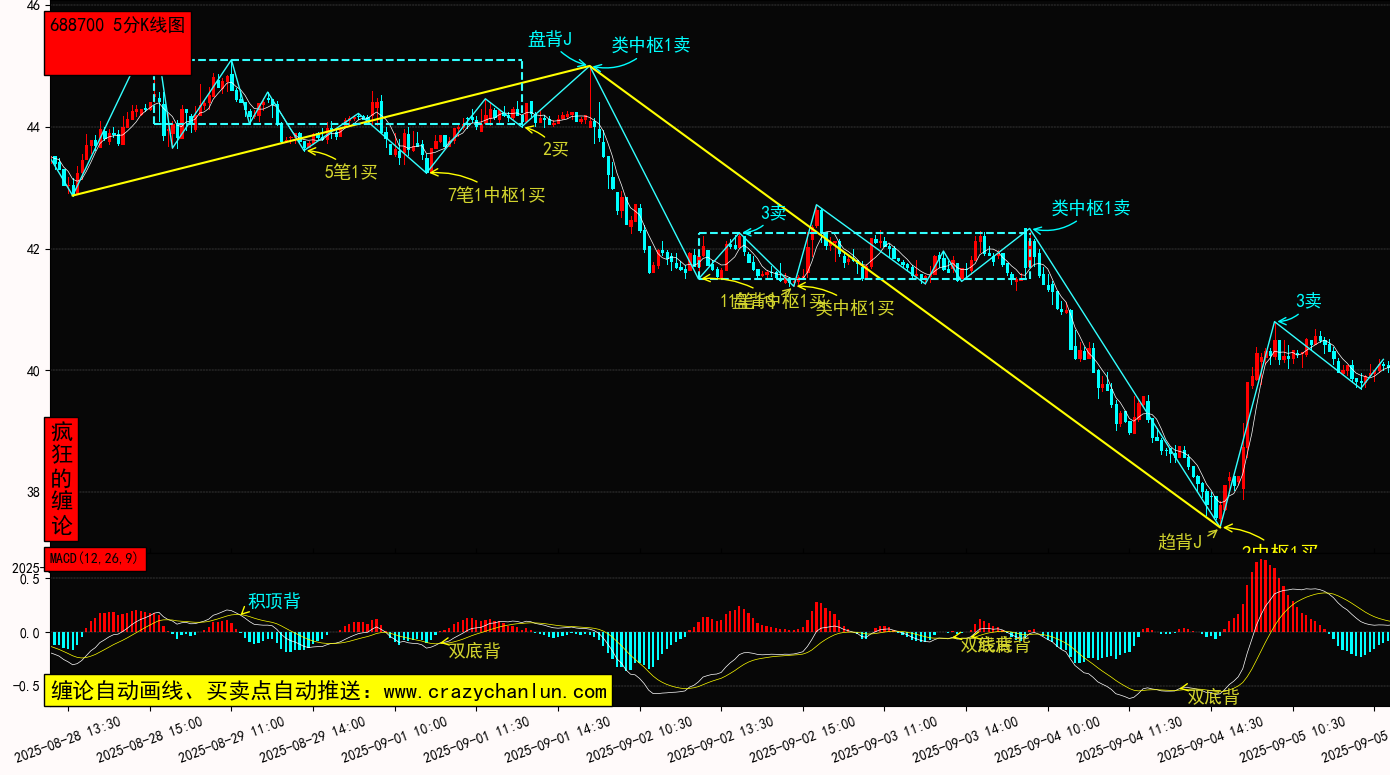Image resolution: width=1390 pixels, height=775 pixels.
Task: Click the 44 price axis label
Action: pyautogui.click(x=33, y=127)
